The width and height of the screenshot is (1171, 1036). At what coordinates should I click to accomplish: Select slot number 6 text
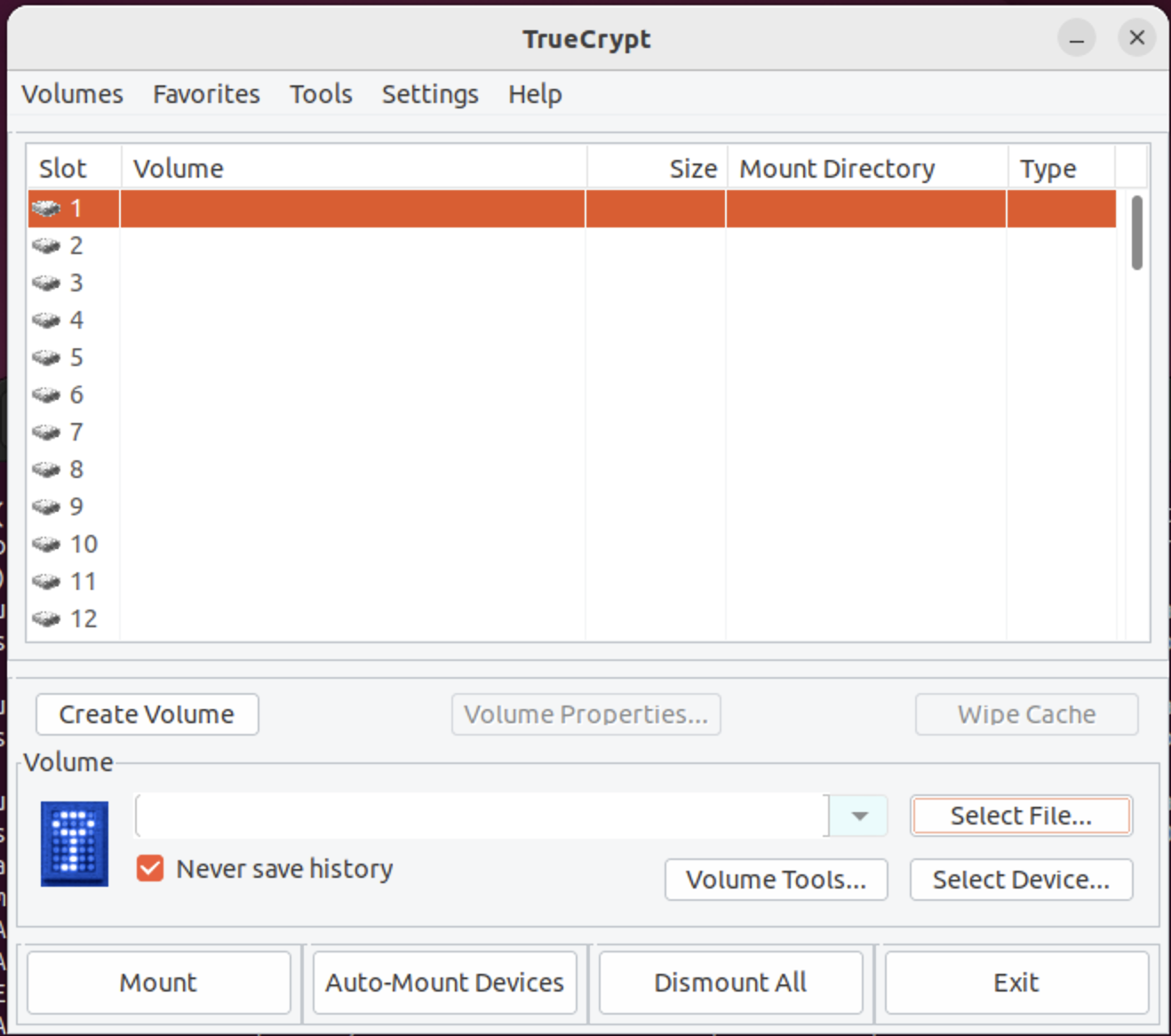click(76, 395)
